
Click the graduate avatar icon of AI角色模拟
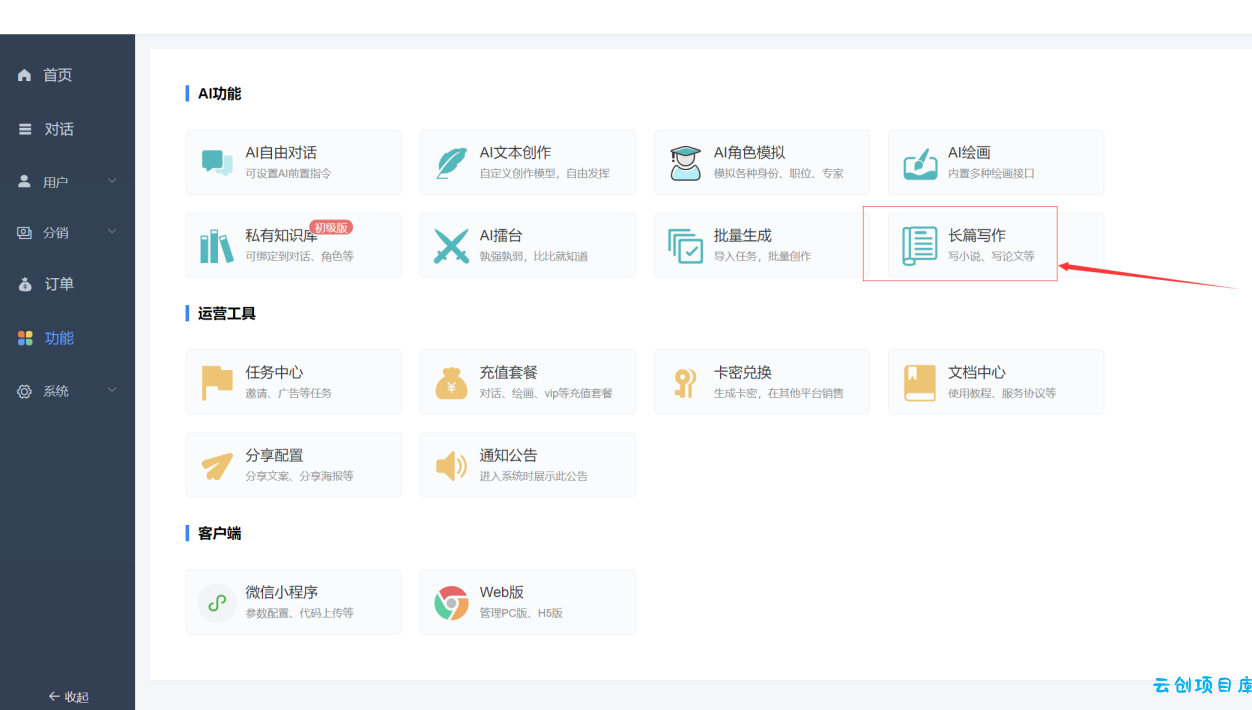pyautogui.click(x=685, y=162)
